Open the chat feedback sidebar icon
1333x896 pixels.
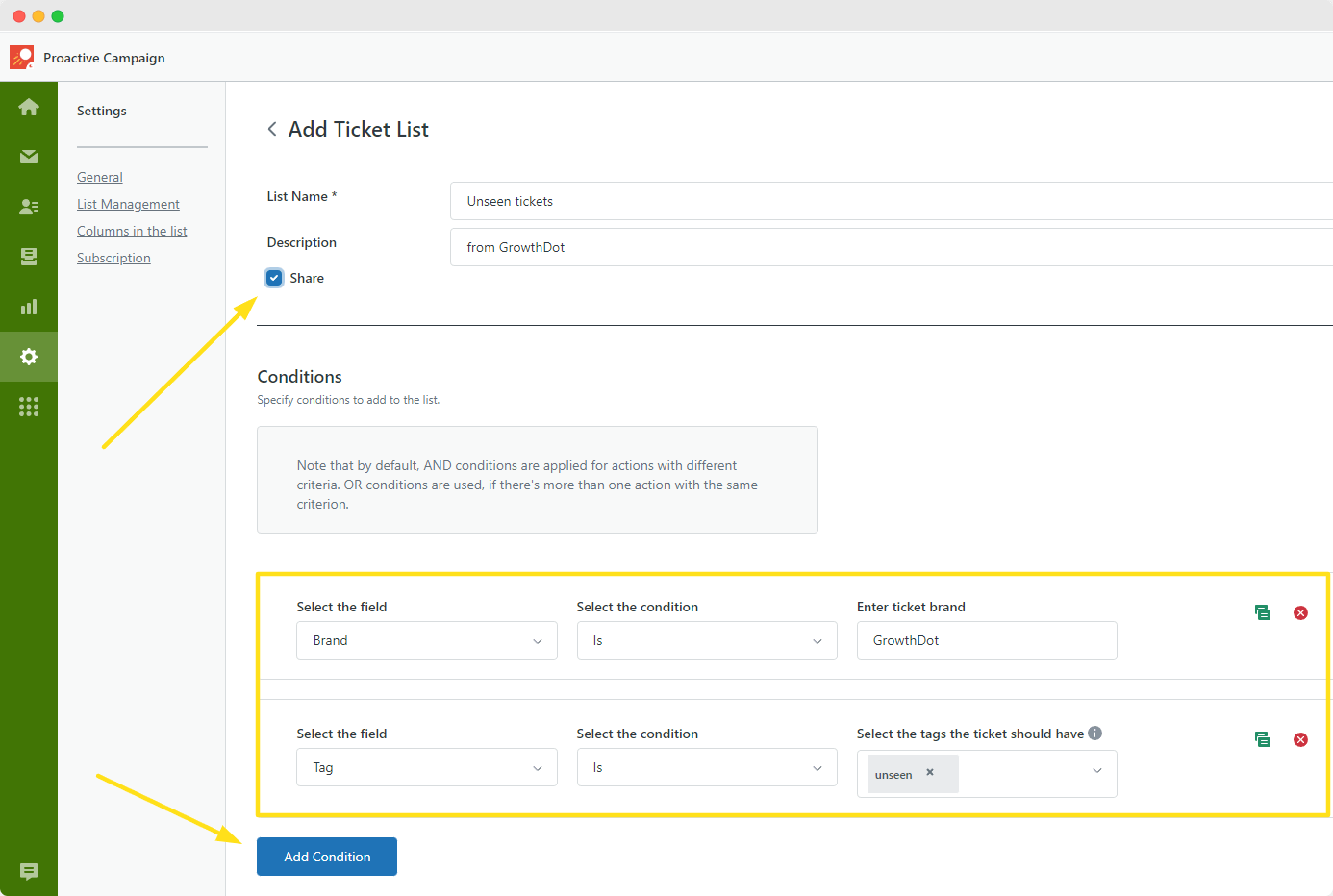click(29, 871)
